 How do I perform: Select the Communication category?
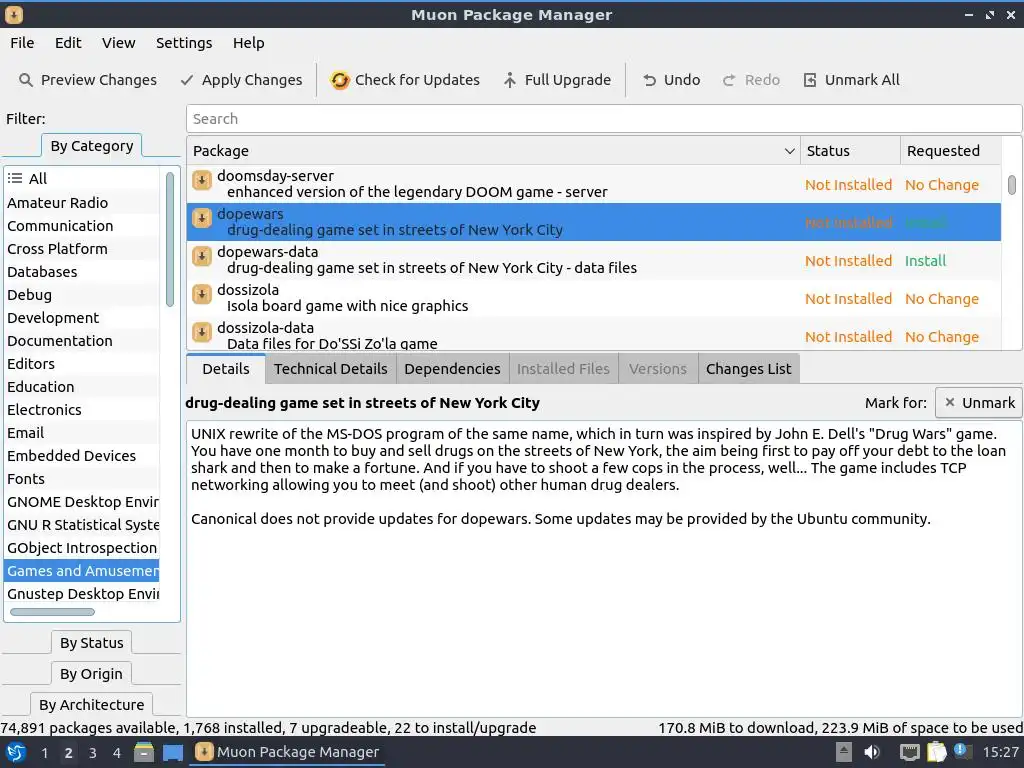coord(82,226)
